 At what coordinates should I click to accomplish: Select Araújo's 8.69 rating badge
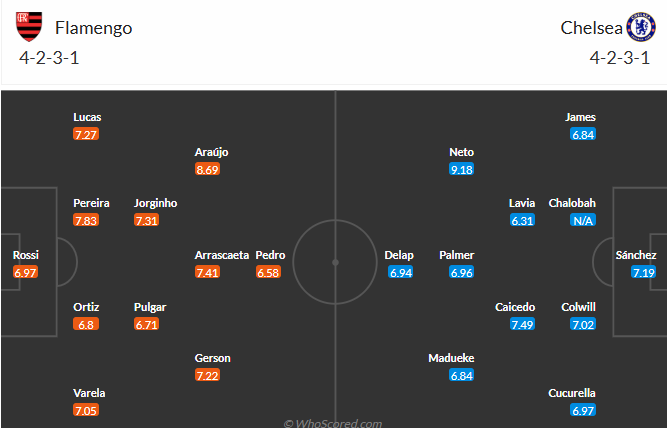tap(207, 169)
